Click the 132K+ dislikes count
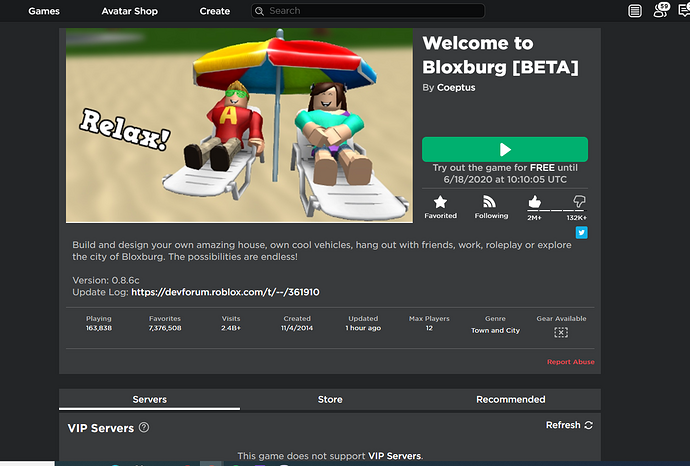Viewport: 690px width, 466px height. point(576,218)
